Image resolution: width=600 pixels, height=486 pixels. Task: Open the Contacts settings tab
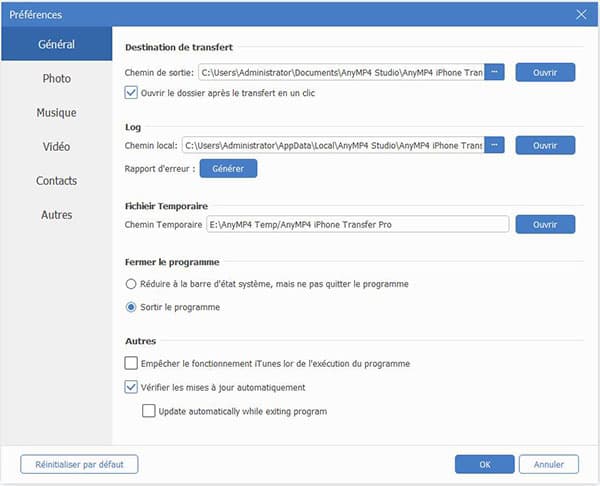tap(56, 181)
